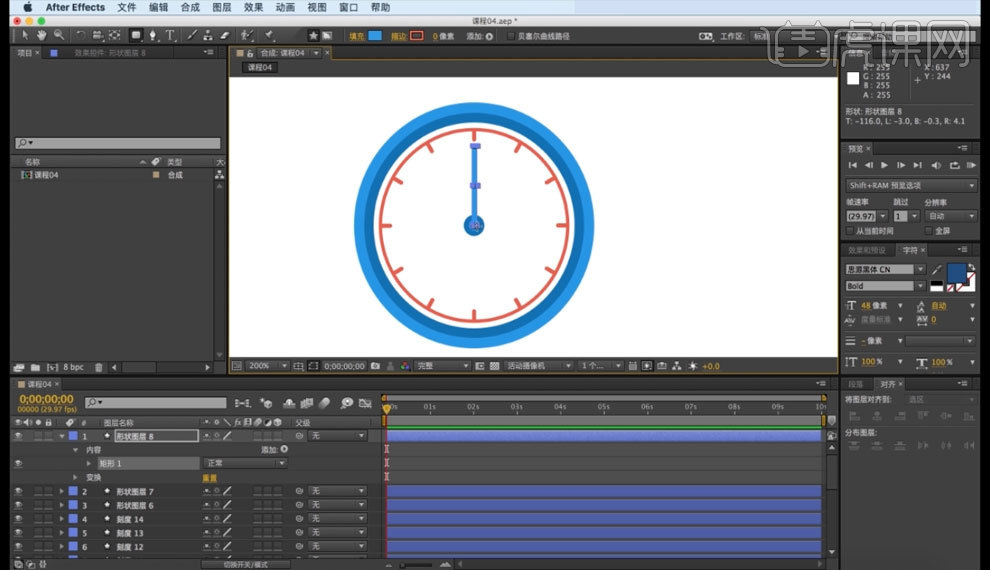Screen dimensions: 990x570
Task: Open the 合成 menu
Action: tap(189, 8)
